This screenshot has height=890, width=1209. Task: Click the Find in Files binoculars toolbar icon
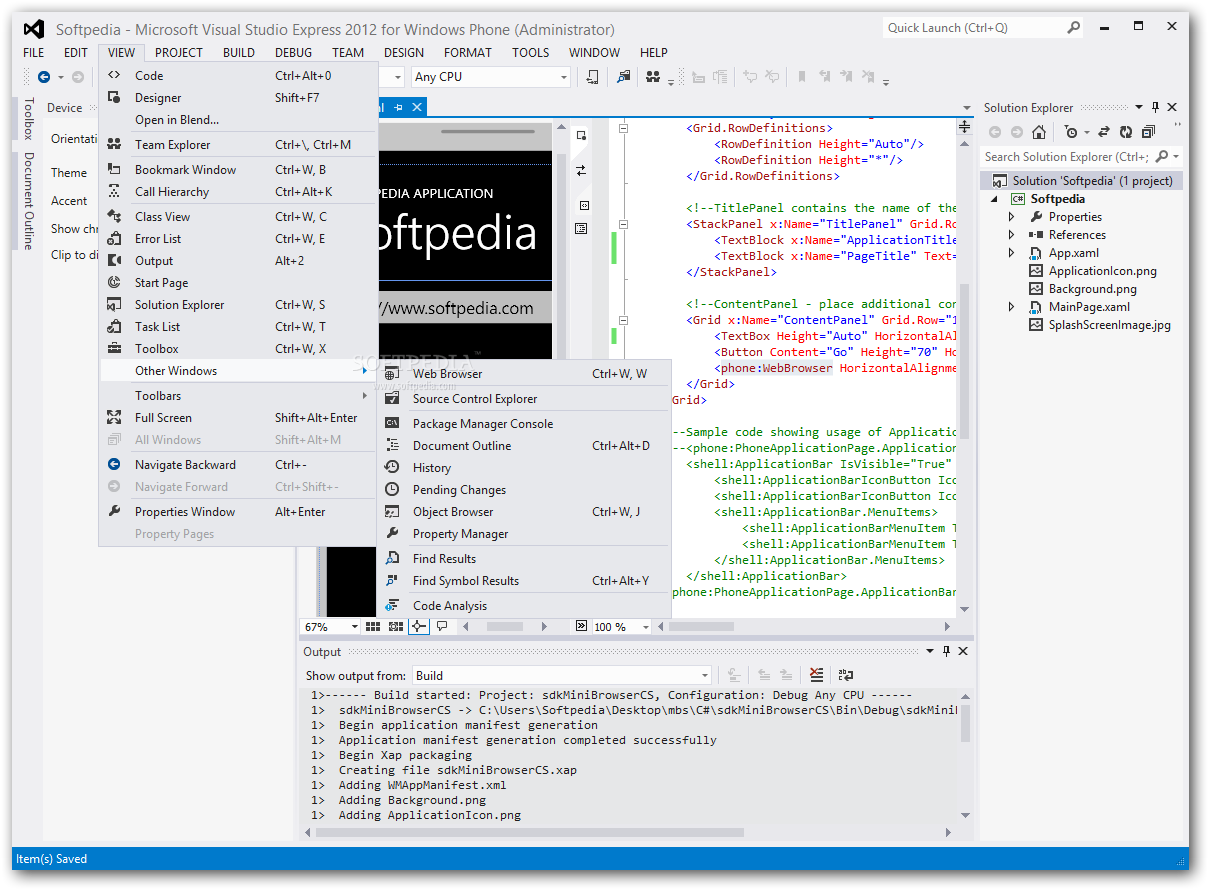pyautogui.click(x=653, y=77)
